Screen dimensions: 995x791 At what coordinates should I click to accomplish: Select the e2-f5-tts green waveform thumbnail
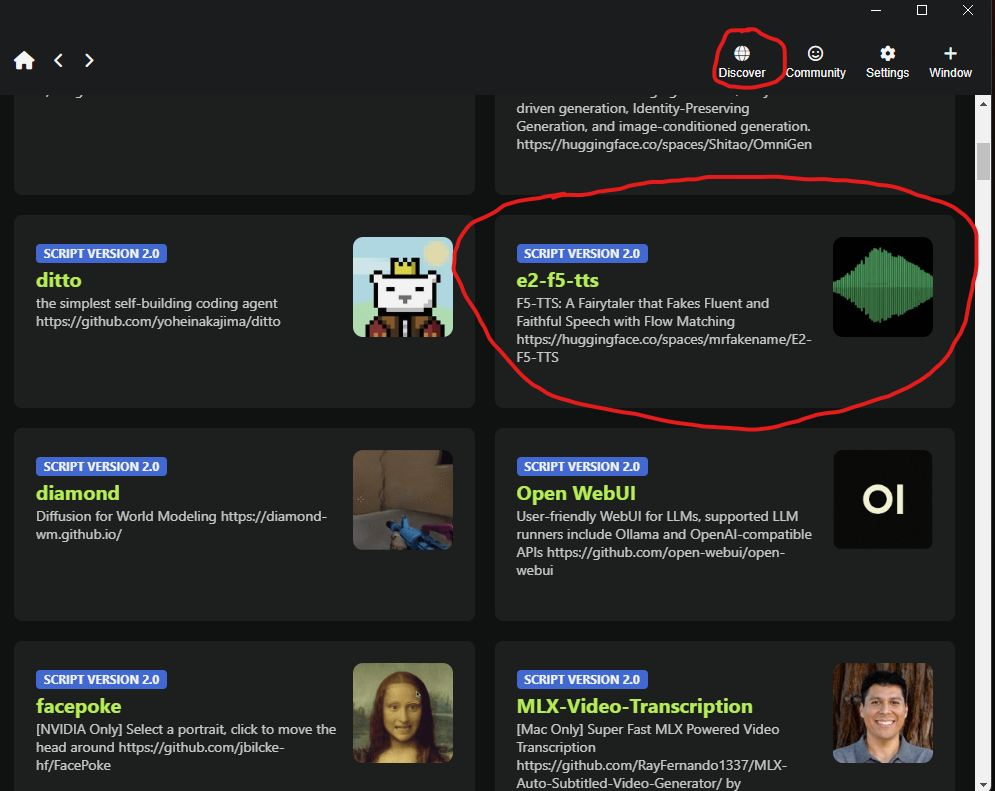point(883,287)
